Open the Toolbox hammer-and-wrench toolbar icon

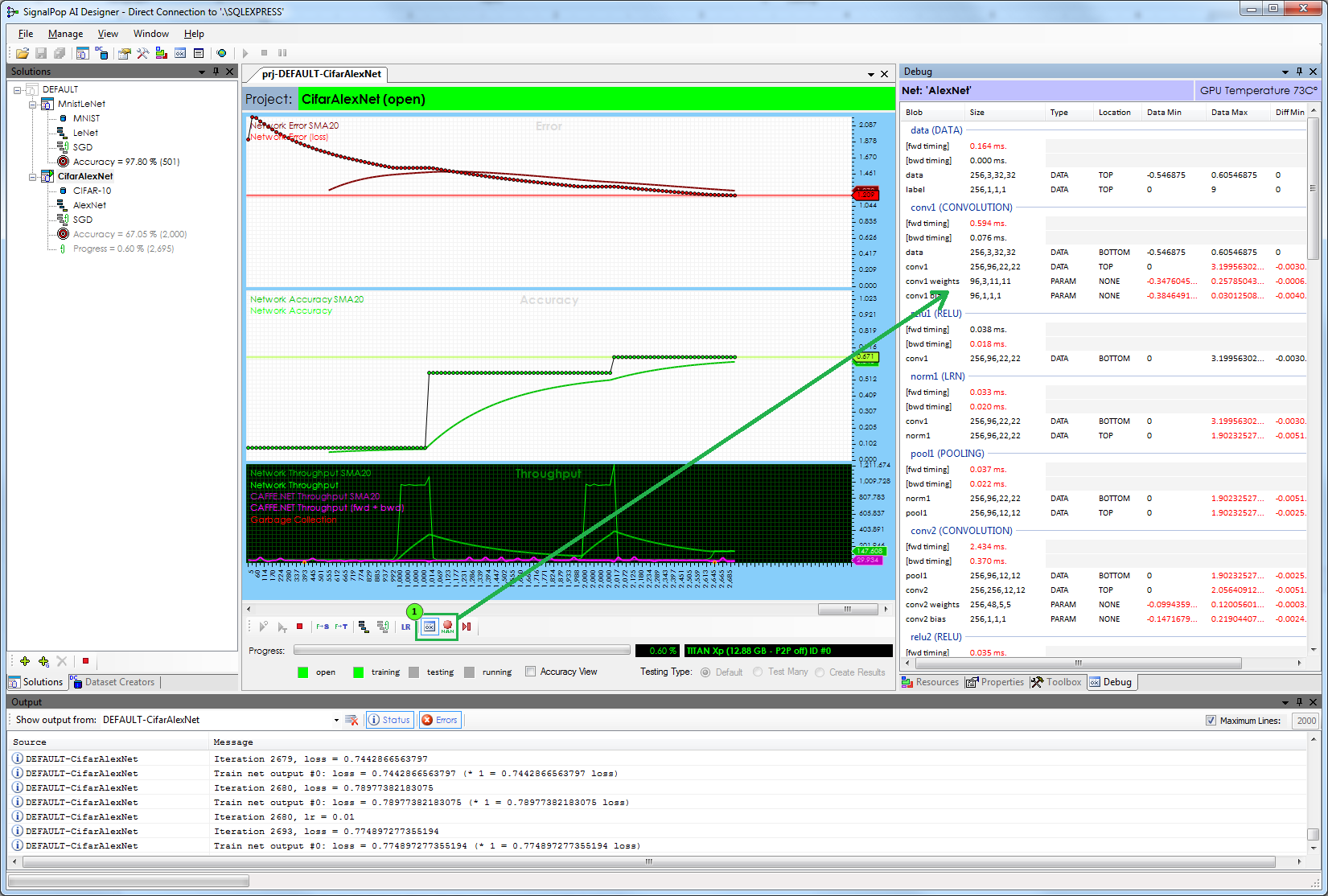point(142,53)
